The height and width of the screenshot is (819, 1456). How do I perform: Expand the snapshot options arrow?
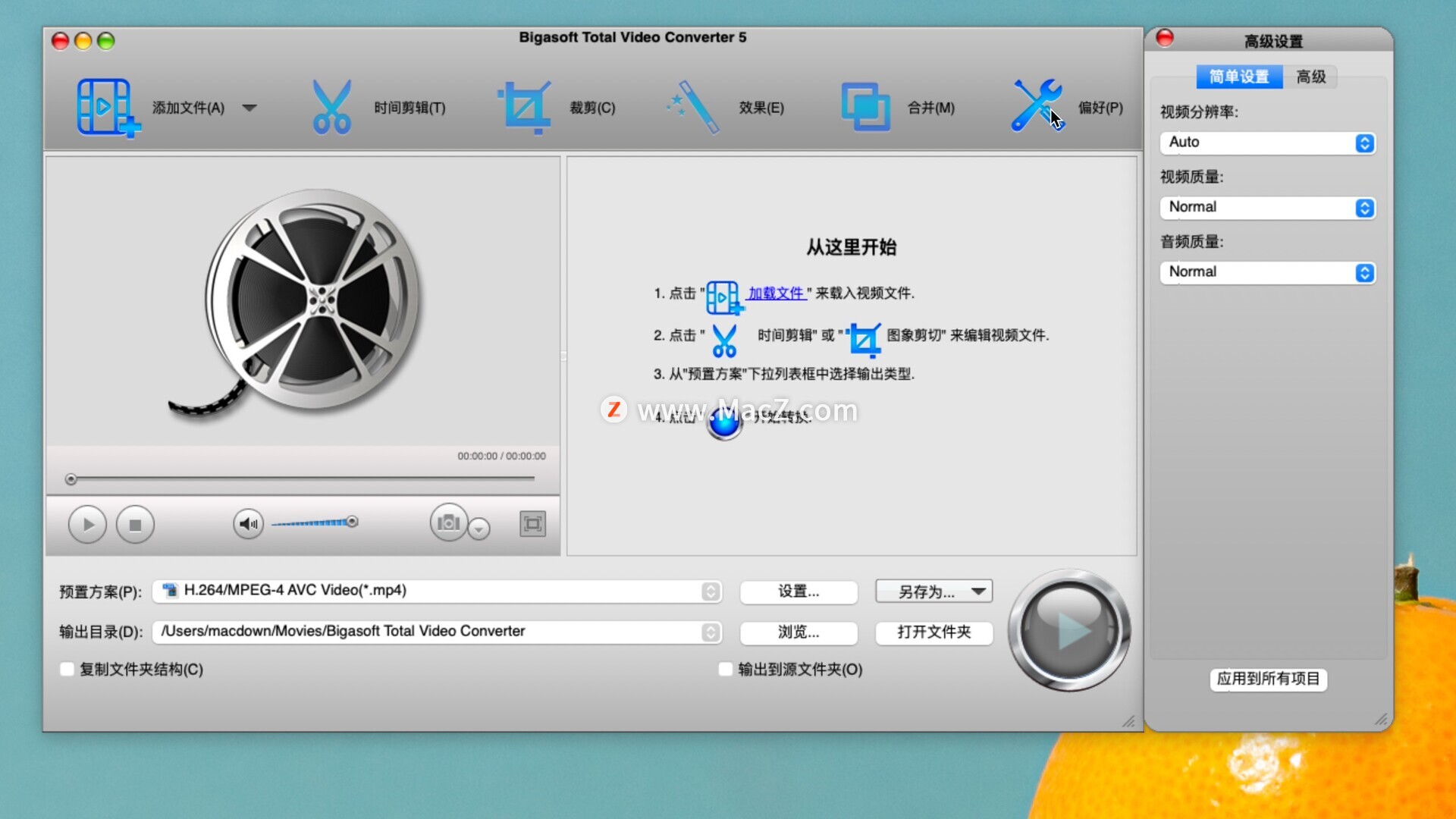[x=479, y=529]
